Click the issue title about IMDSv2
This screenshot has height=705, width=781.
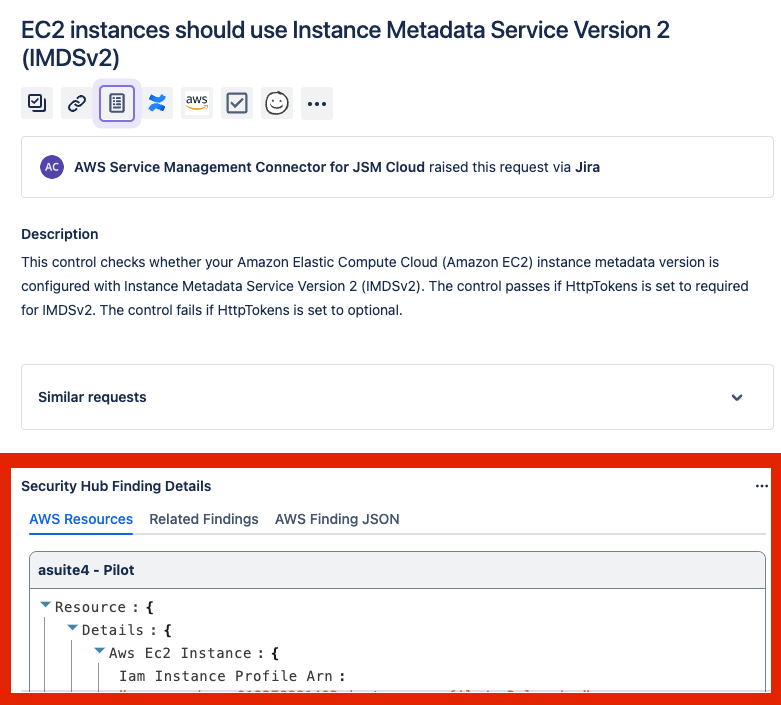click(345, 44)
